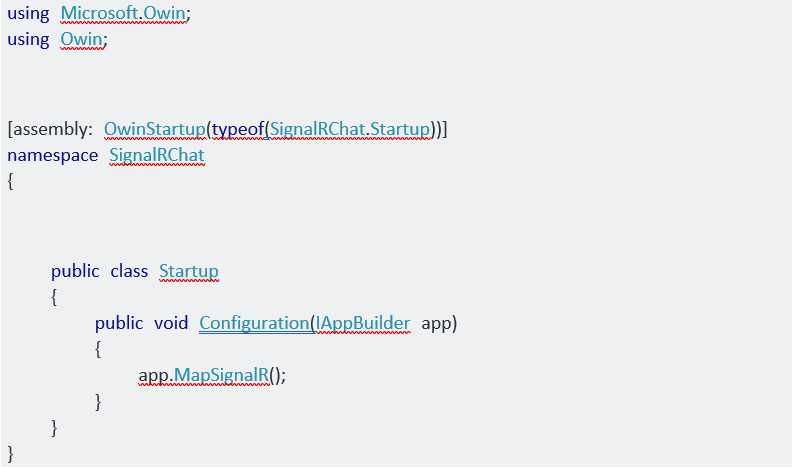Click the typeof keyword in the assembly attribute

(238, 130)
